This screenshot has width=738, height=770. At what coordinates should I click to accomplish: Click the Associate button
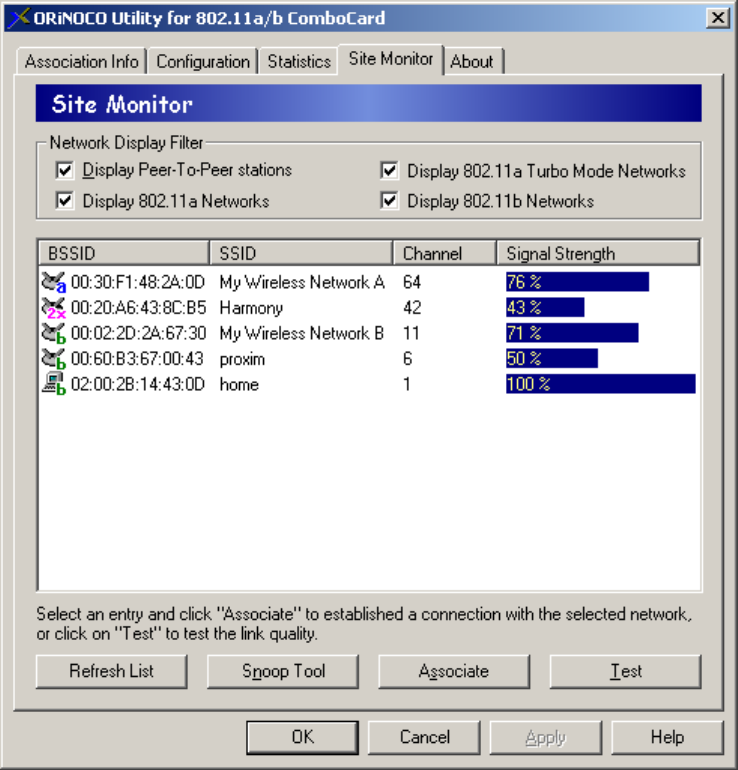point(454,671)
